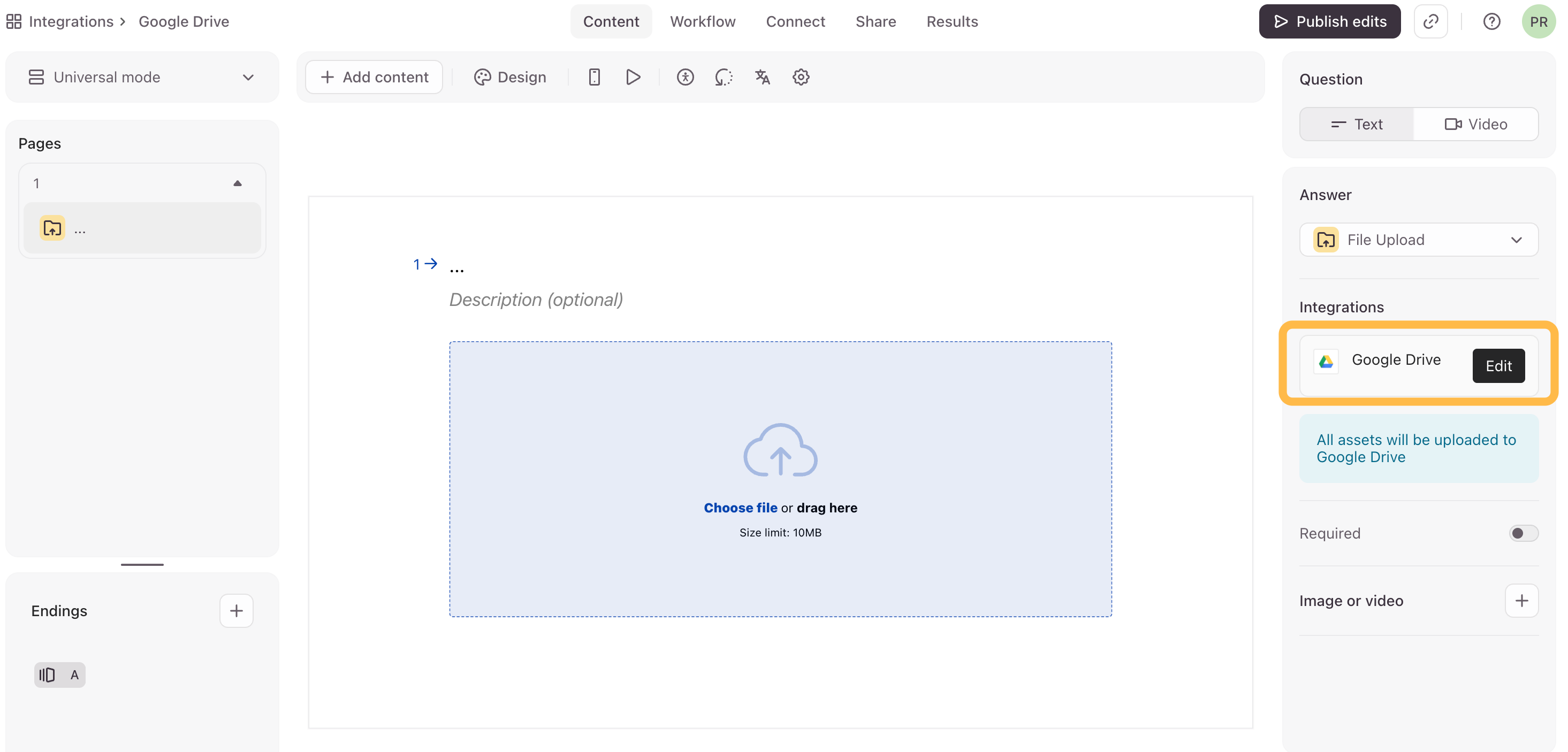The width and height of the screenshot is (1568, 752).
Task: Open the Results tab
Action: (952, 22)
